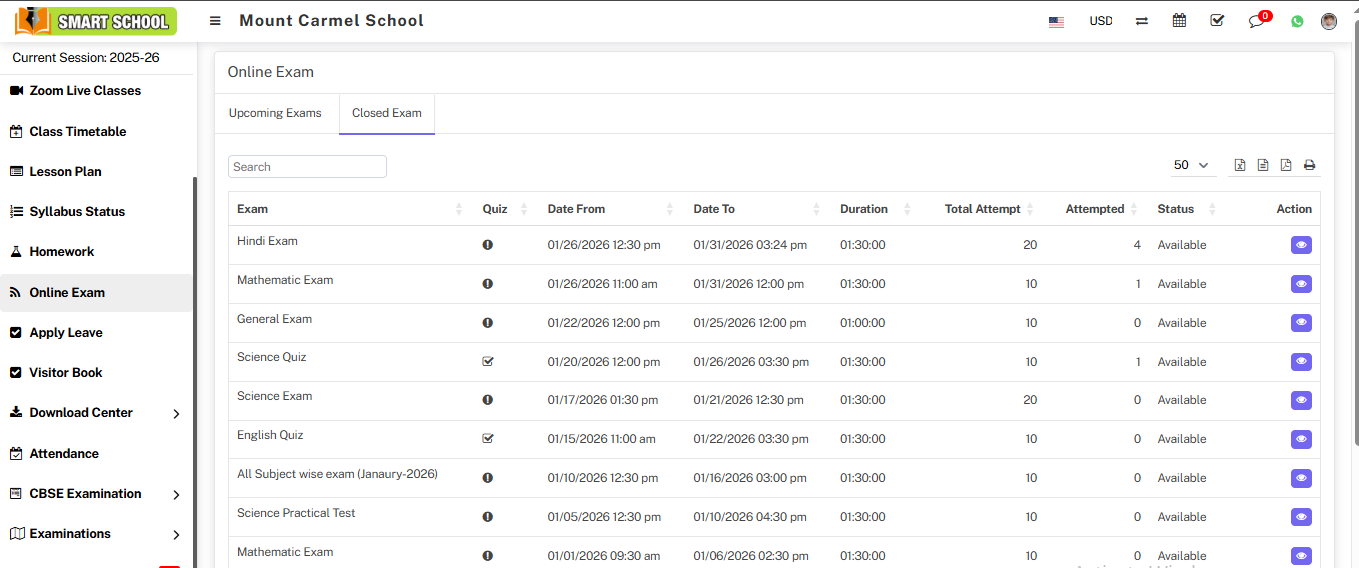Click the exam Search input field
The width and height of the screenshot is (1359, 568).
(x=307, y=167)
